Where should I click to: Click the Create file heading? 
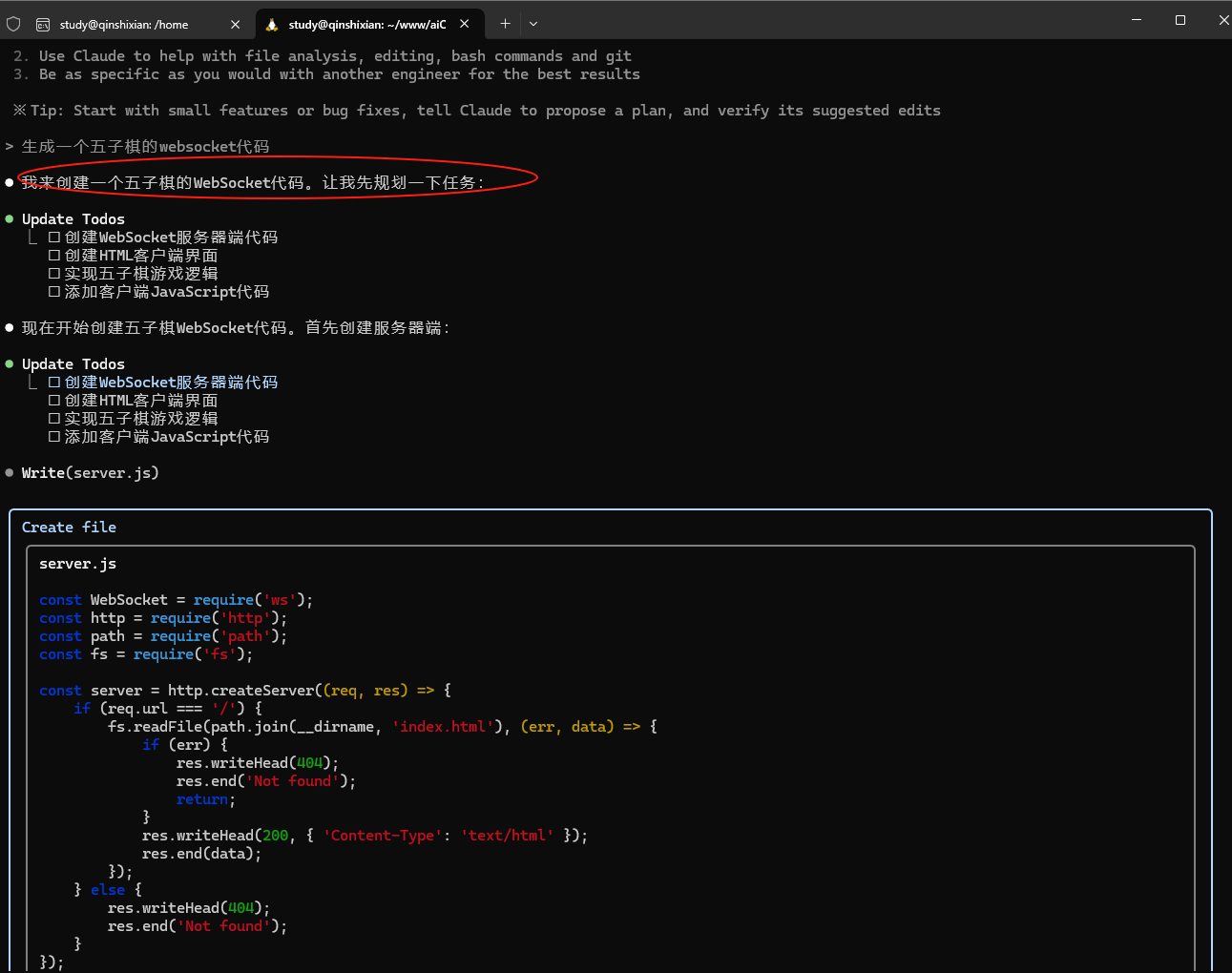[69, 528]
